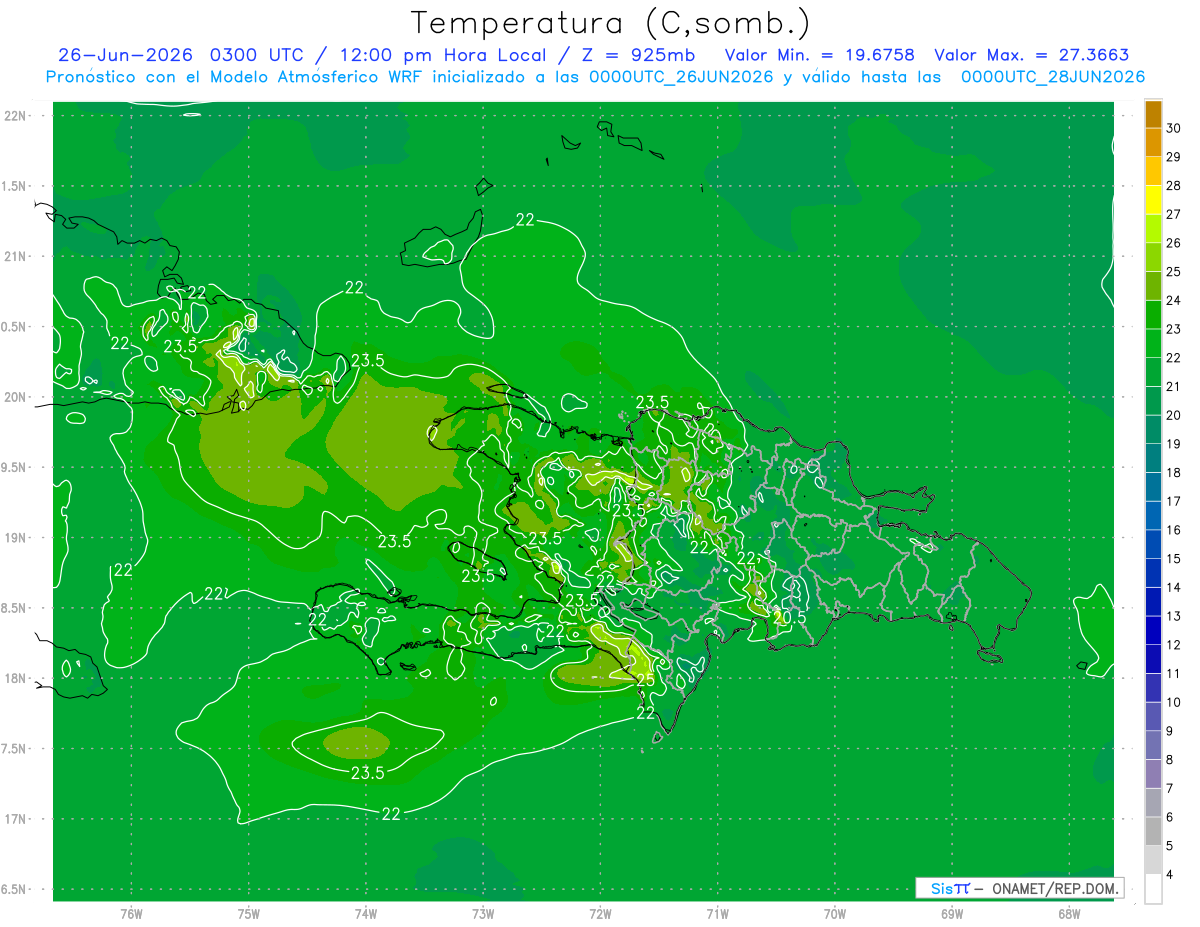This screenshot has width=1200, height=927.
Task: Click the "0300 UTC" time text
Action: point(258,55)
